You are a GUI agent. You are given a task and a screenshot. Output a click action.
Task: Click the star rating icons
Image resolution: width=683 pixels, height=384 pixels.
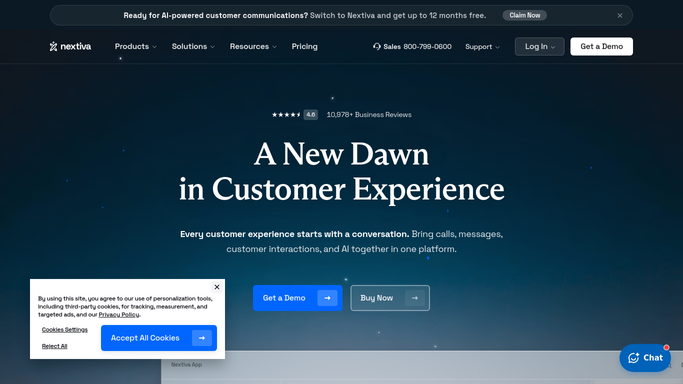286,115
